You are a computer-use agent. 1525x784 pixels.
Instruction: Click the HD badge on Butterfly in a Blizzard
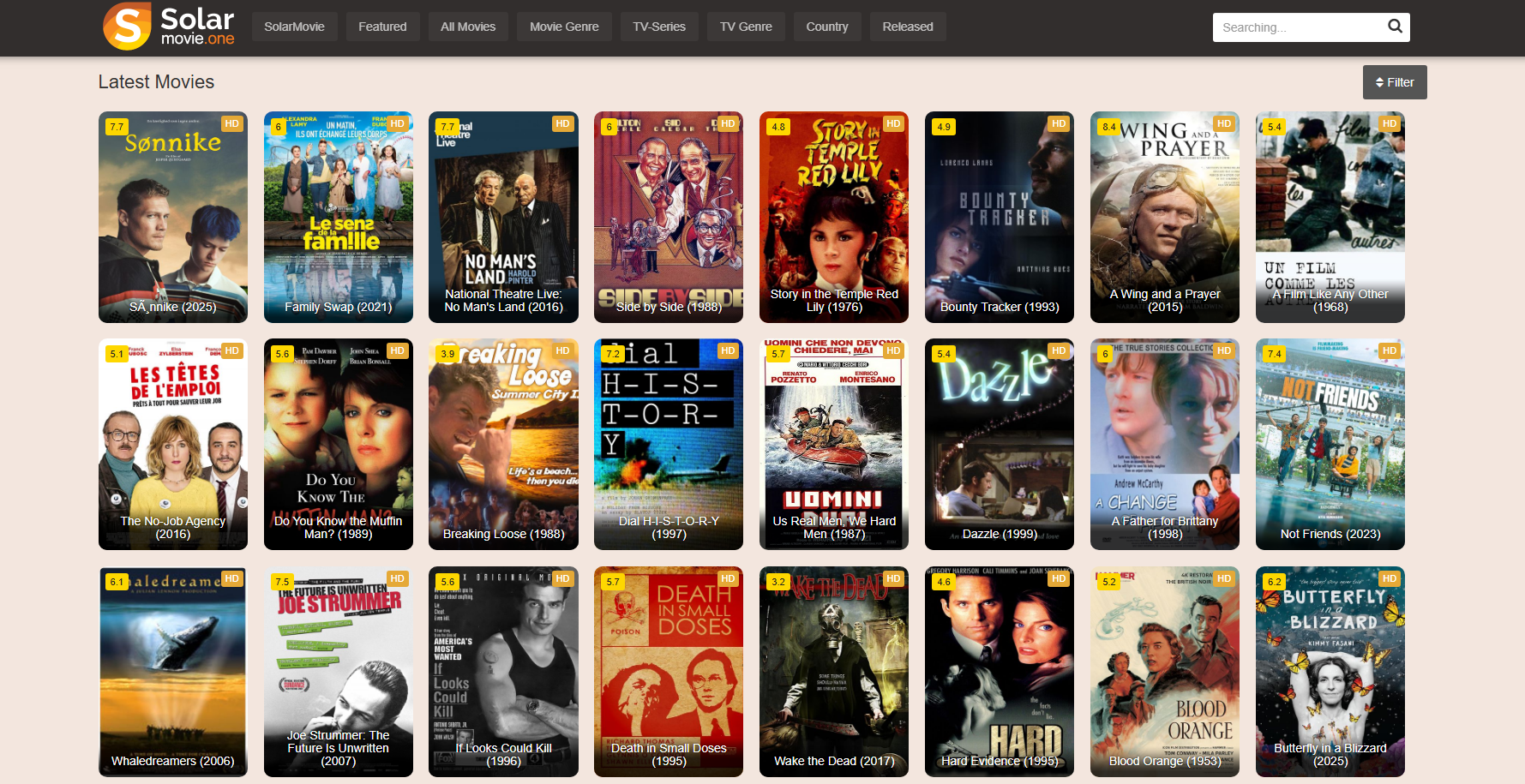[1389, 579]
